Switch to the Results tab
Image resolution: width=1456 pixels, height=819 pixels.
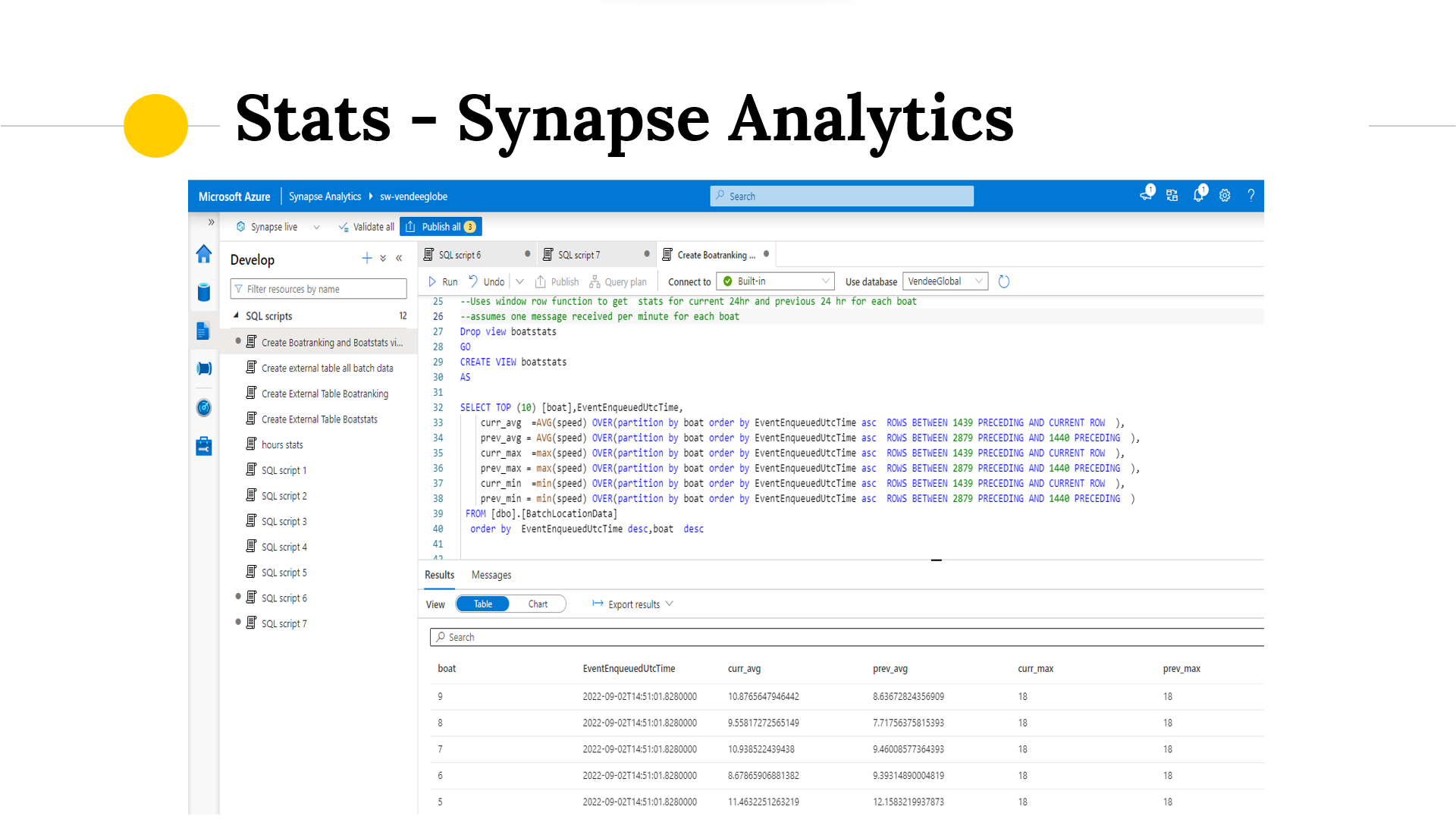point(439,575)
